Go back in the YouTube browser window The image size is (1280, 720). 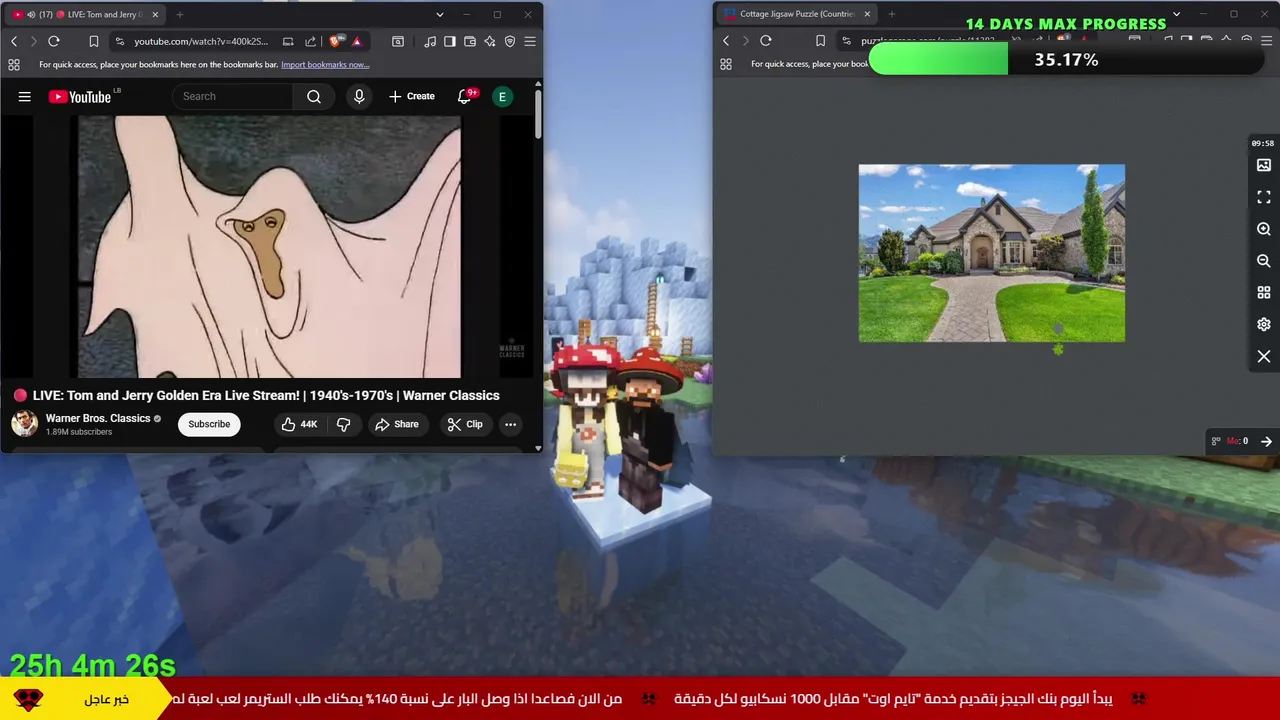[x=14, y=41]
